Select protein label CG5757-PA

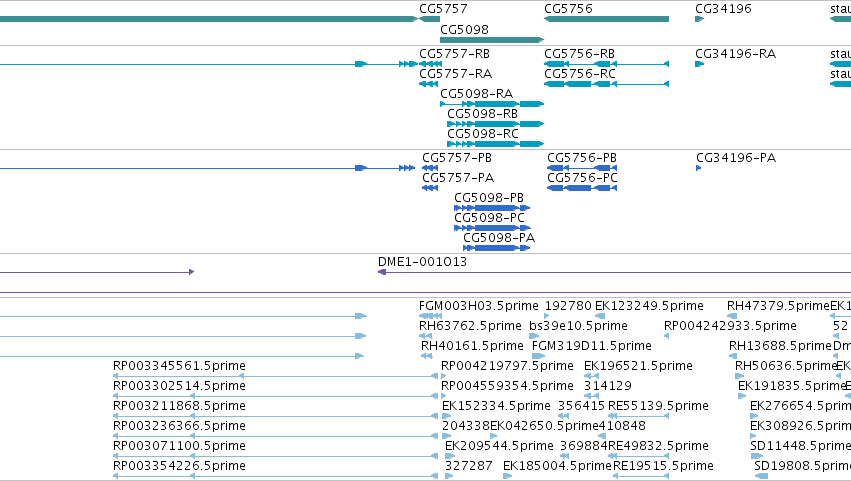[458, 178]
